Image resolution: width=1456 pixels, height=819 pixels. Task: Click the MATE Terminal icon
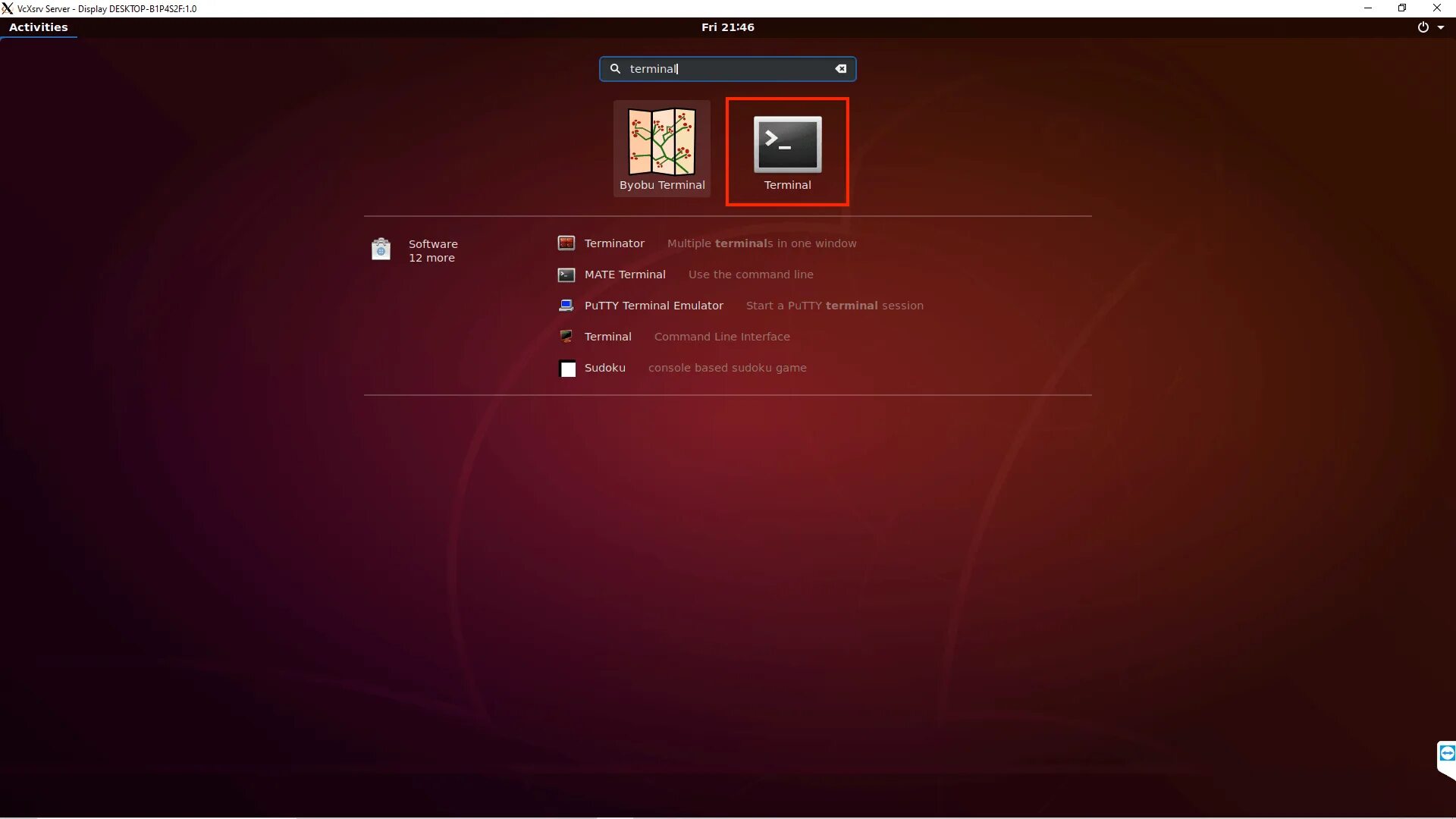point(566,275)
